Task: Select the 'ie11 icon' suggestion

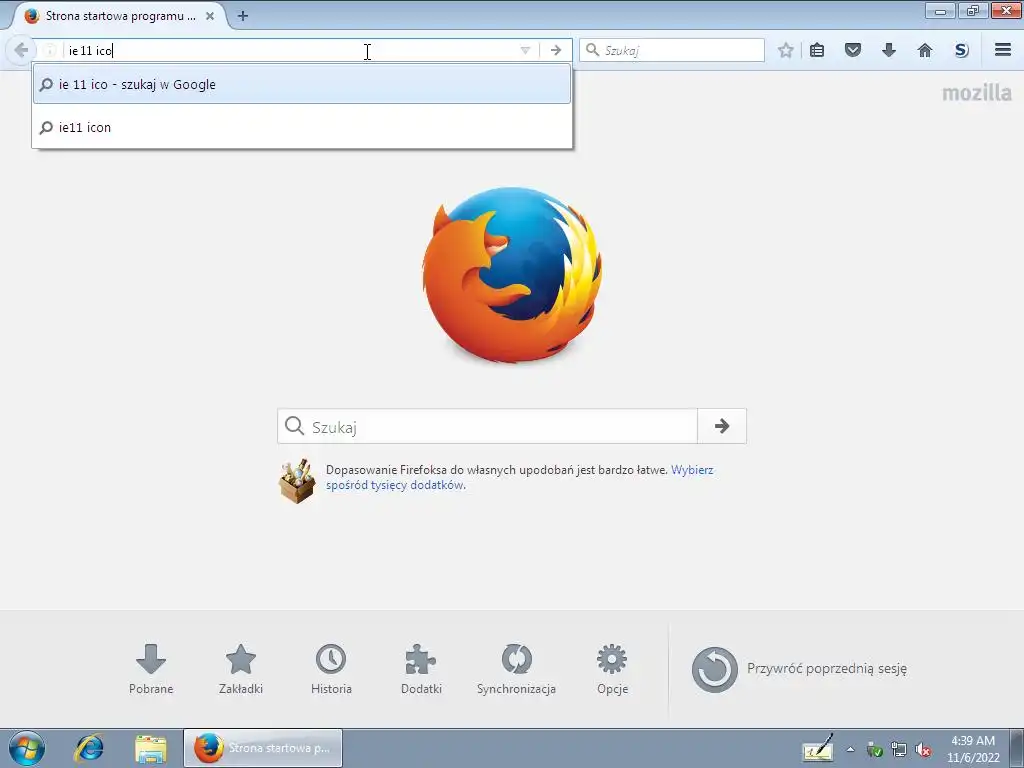Action: pos(302,127)
